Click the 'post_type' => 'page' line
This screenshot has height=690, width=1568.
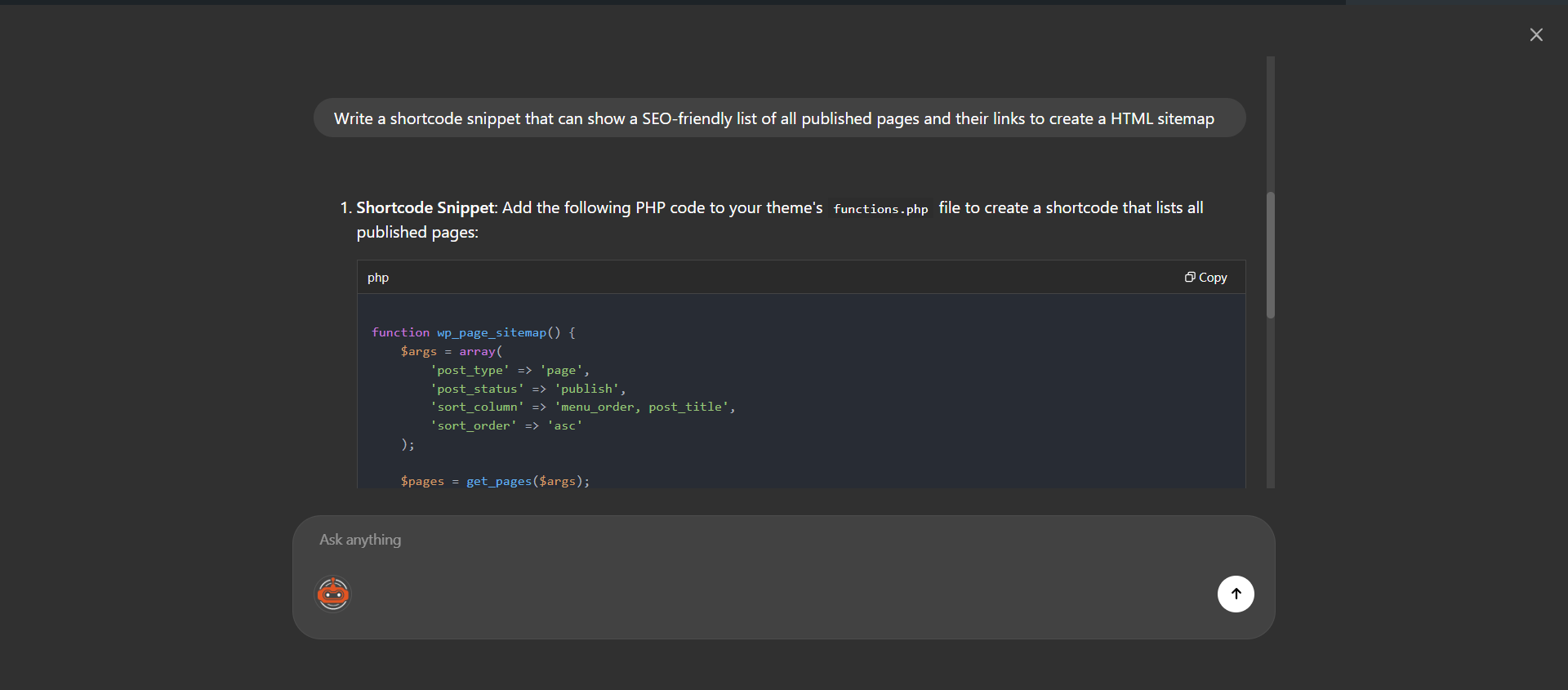point(510,370)
